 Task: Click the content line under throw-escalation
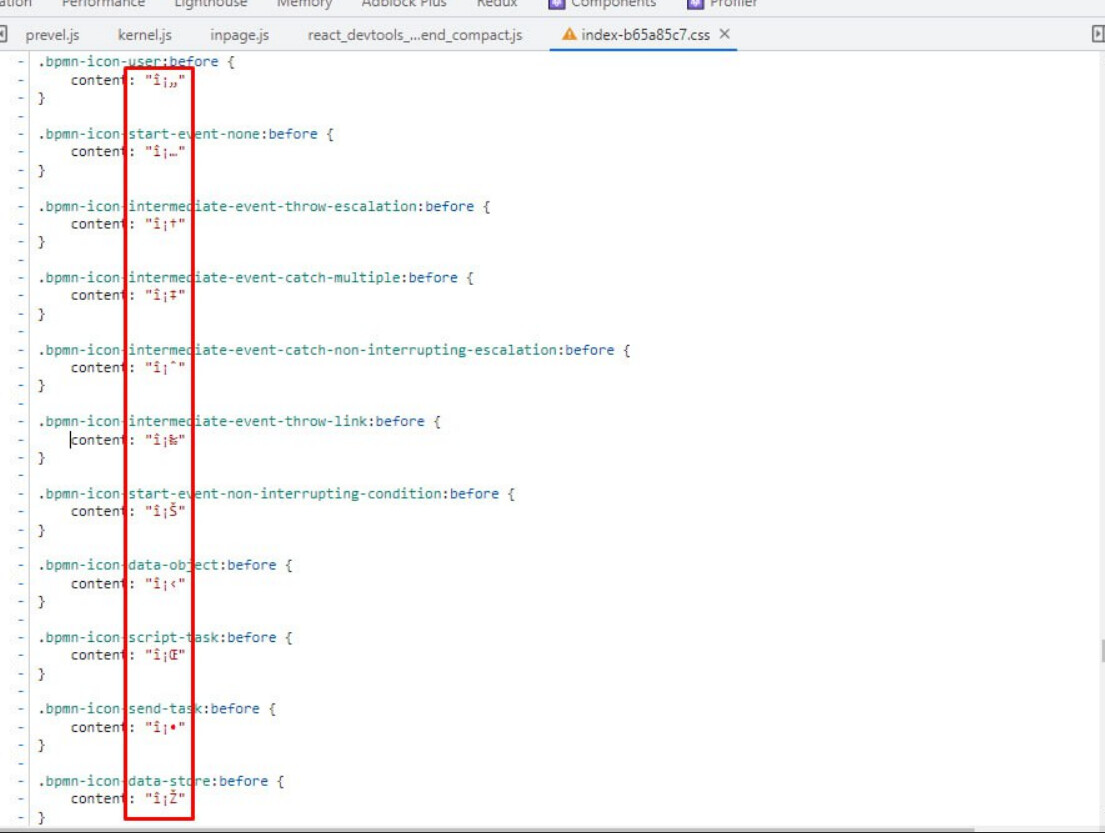coord(128,224)
